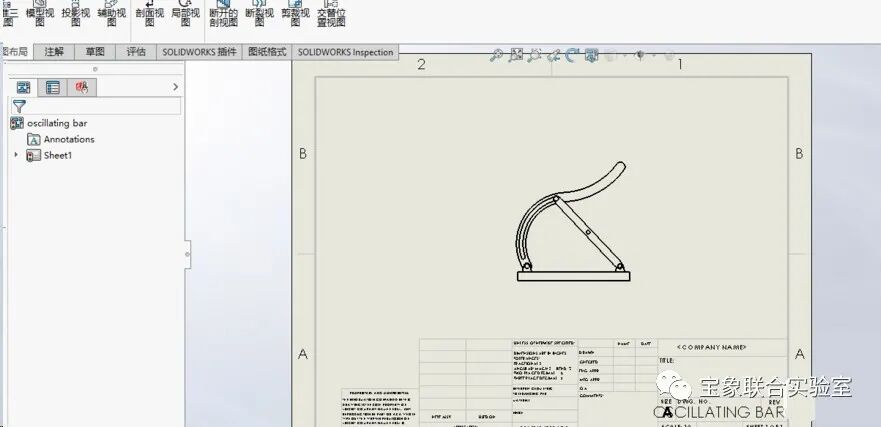Select the Auxiliary View (辅助视图) tool
The width and height of the screenshot is (881, 427).
[x=111, y=13]
